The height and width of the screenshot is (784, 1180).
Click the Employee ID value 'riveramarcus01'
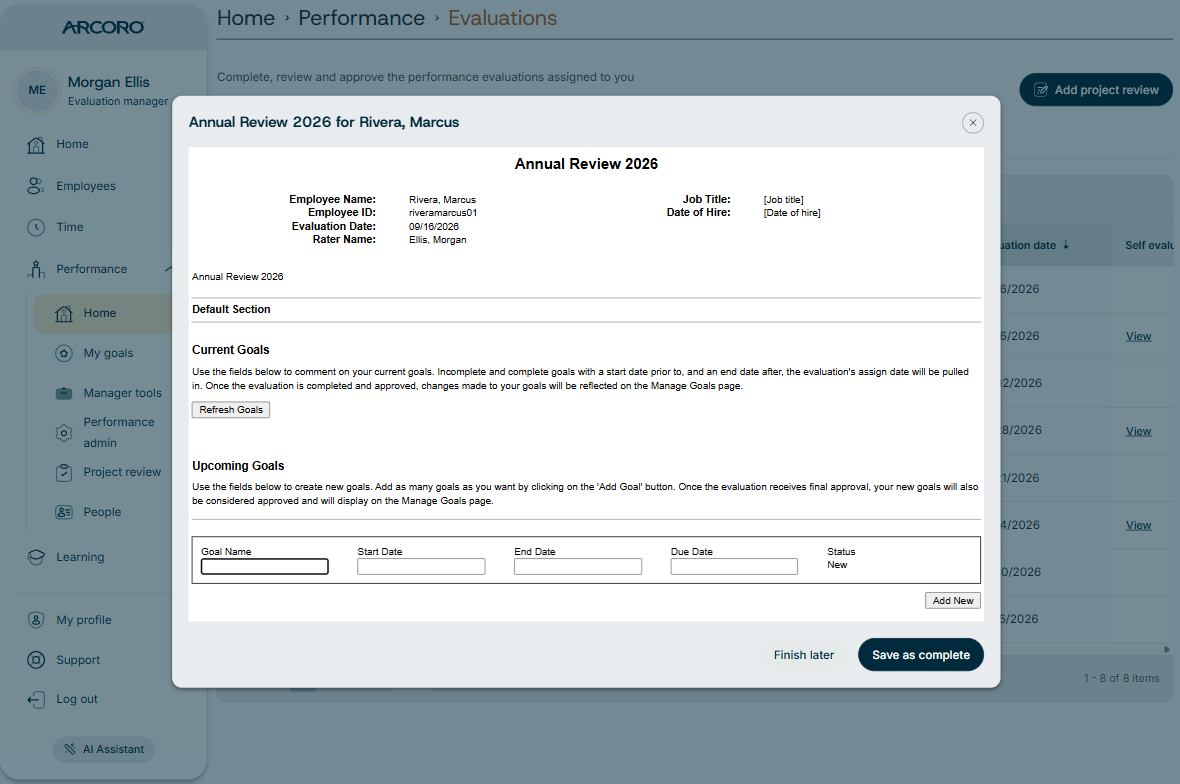443,213
